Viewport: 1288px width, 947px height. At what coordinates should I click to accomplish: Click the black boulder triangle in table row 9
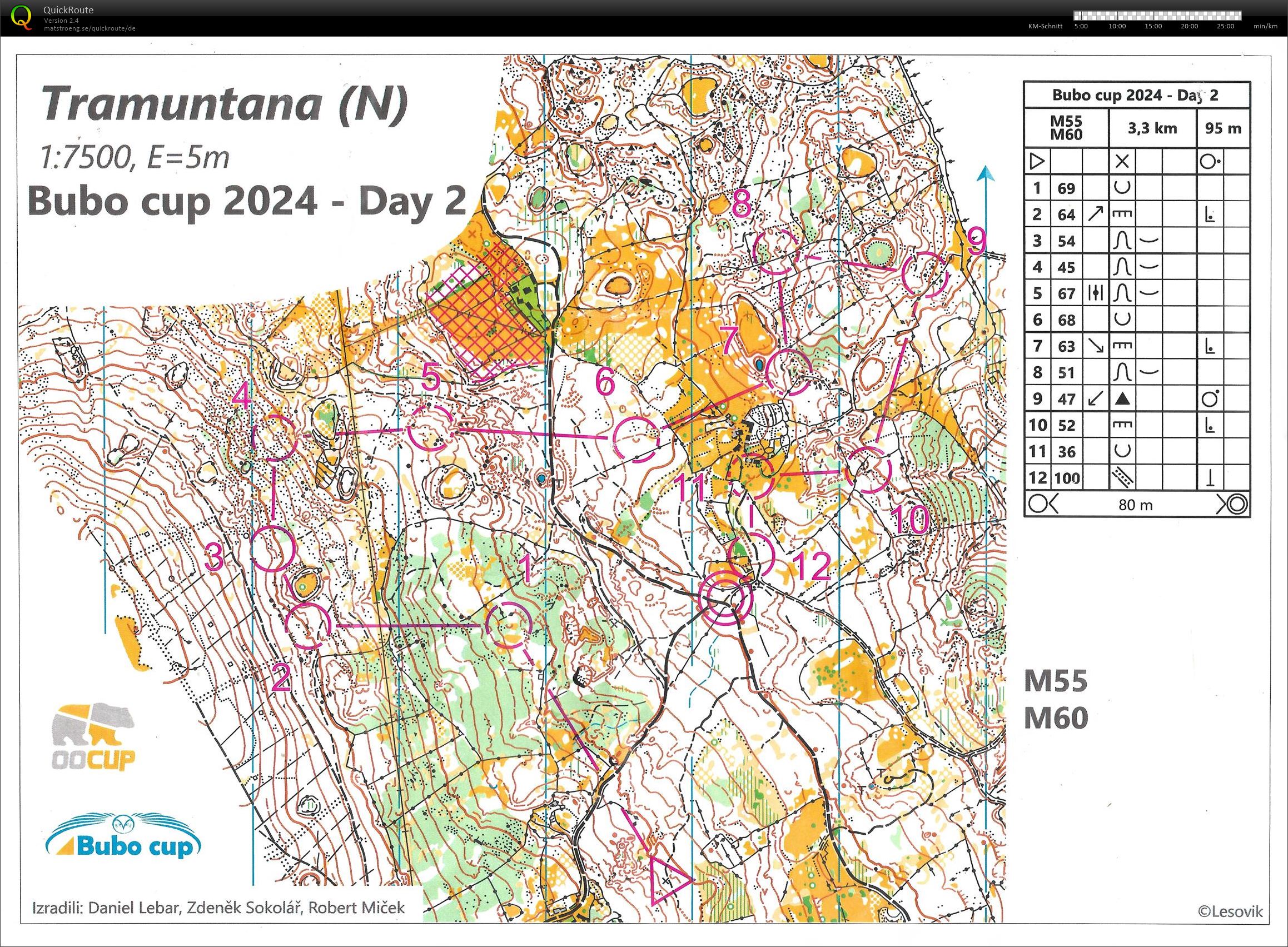tap(1122, 399)
